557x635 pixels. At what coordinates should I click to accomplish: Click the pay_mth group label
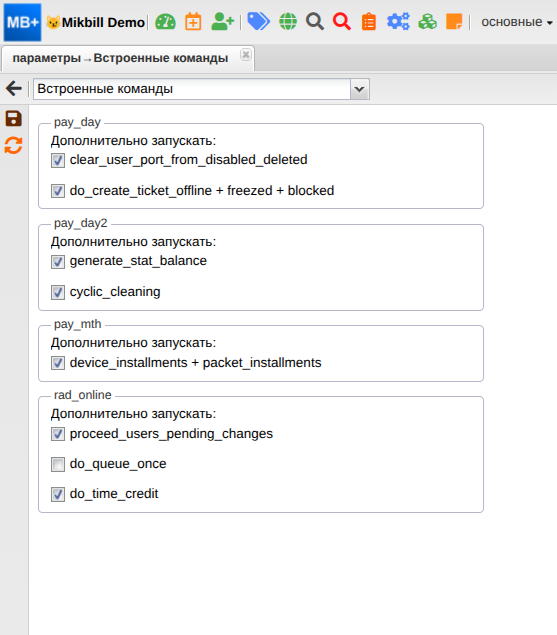point(78,324)
